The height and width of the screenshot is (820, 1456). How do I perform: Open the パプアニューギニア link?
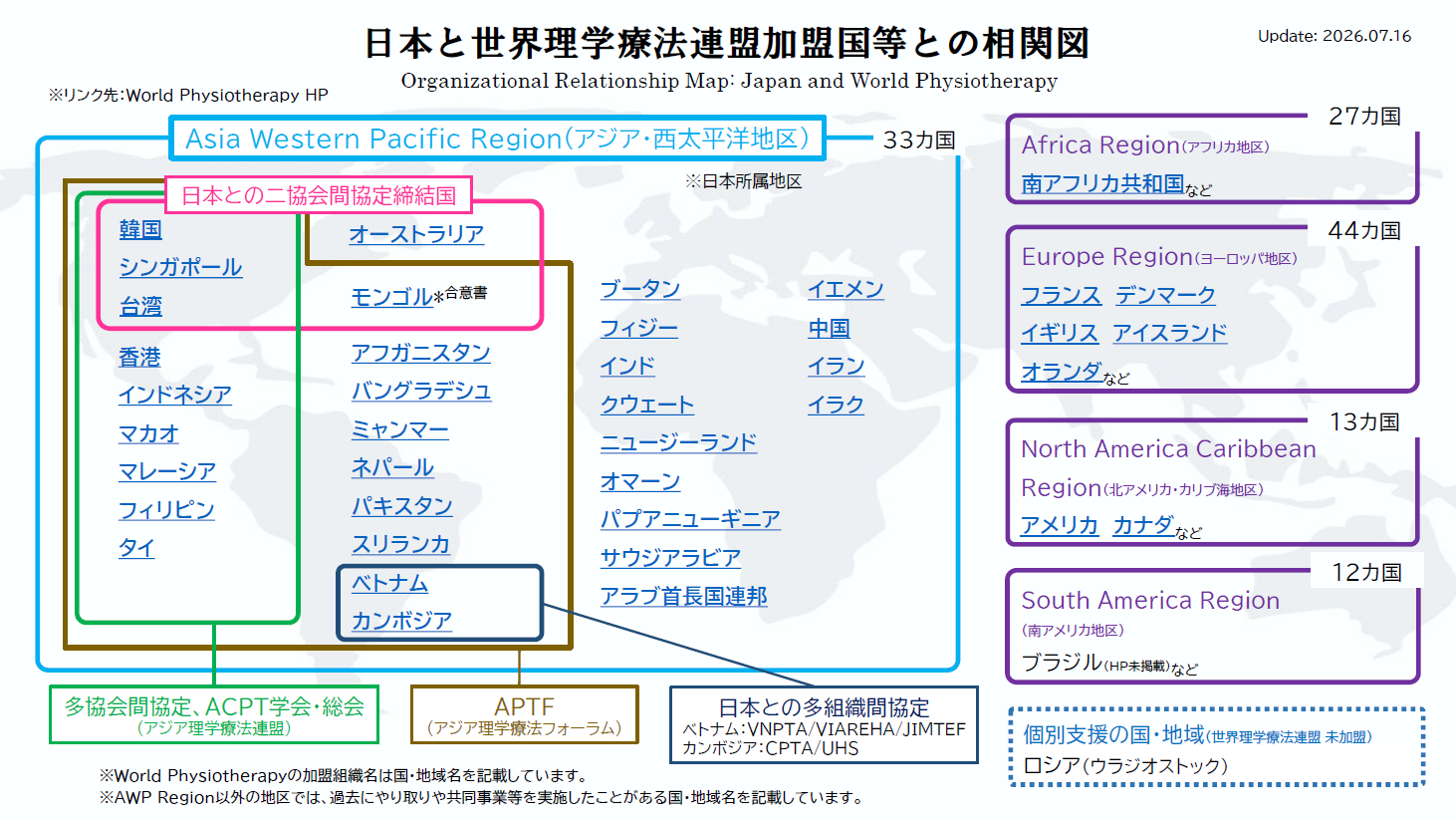click(690, 519)
